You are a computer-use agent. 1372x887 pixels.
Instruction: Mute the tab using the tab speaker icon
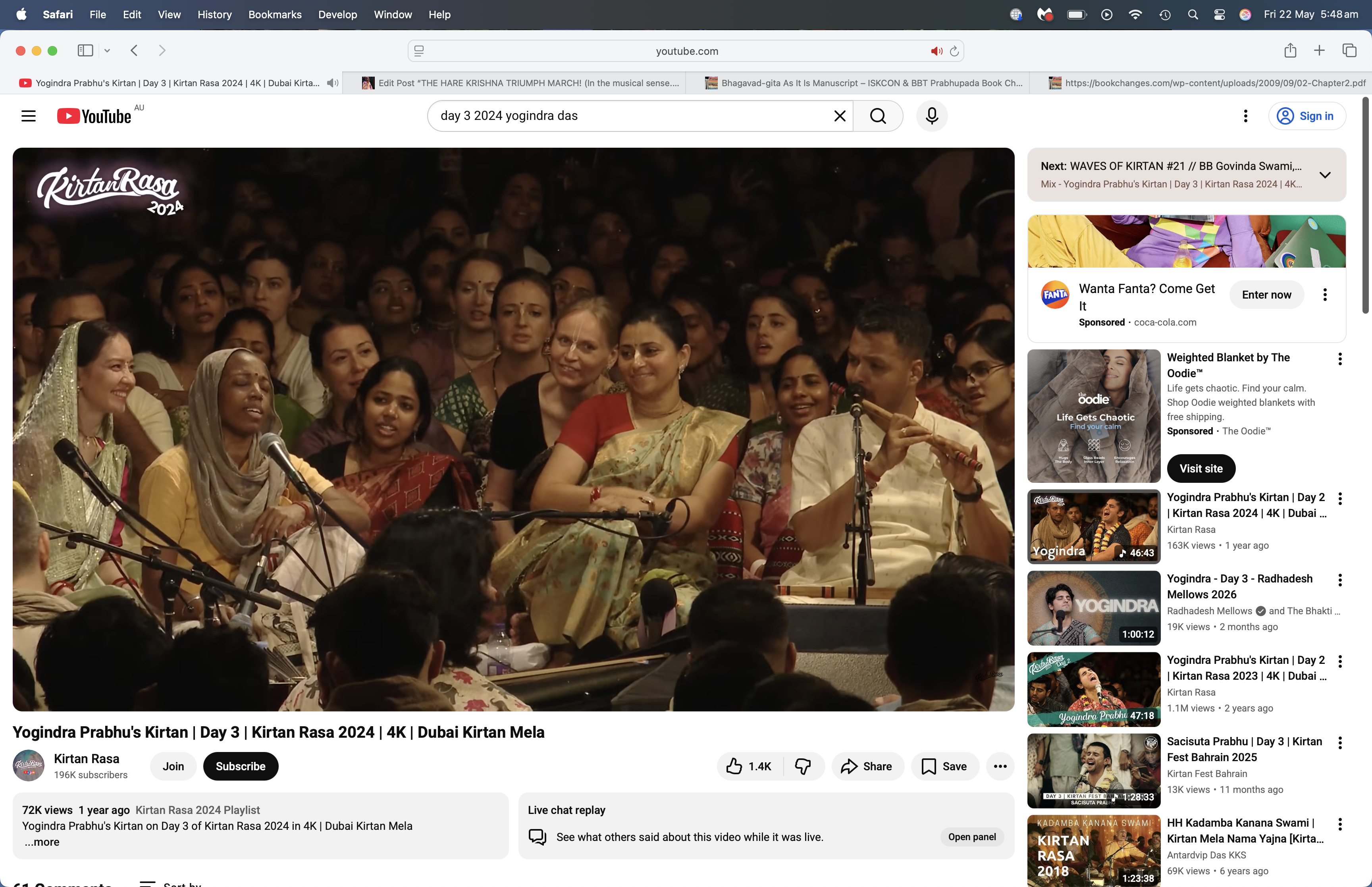coord(332,83)
